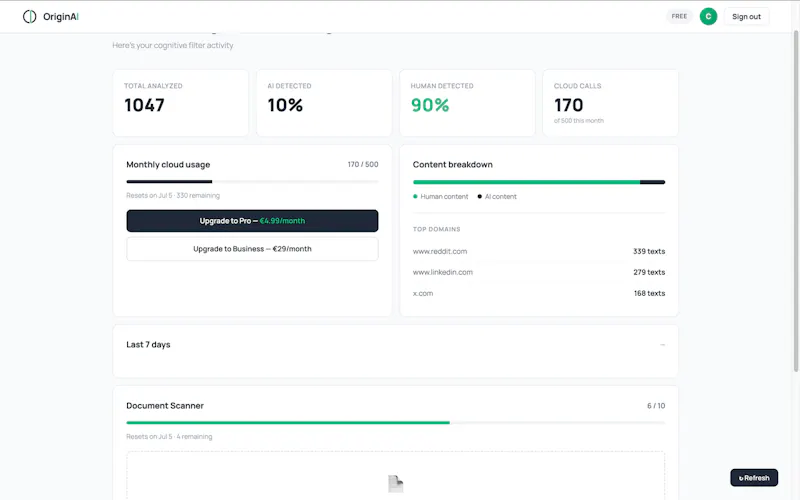The image size is (800, 500).
Task: Click 'Resets on Jul 5 · 330 remaining' text
Action: pyautogui.click(x=173, y=195)
